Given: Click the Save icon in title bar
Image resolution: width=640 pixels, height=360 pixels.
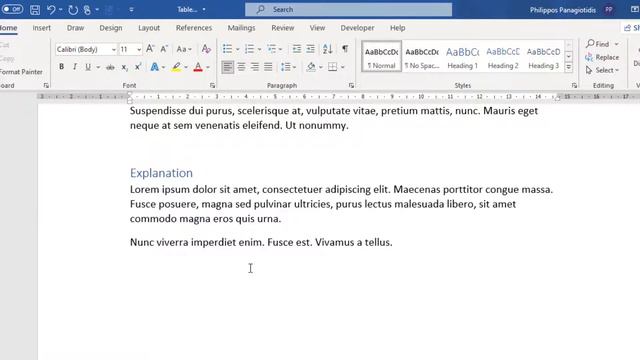Looking at the screenshot, I should 35,9.
